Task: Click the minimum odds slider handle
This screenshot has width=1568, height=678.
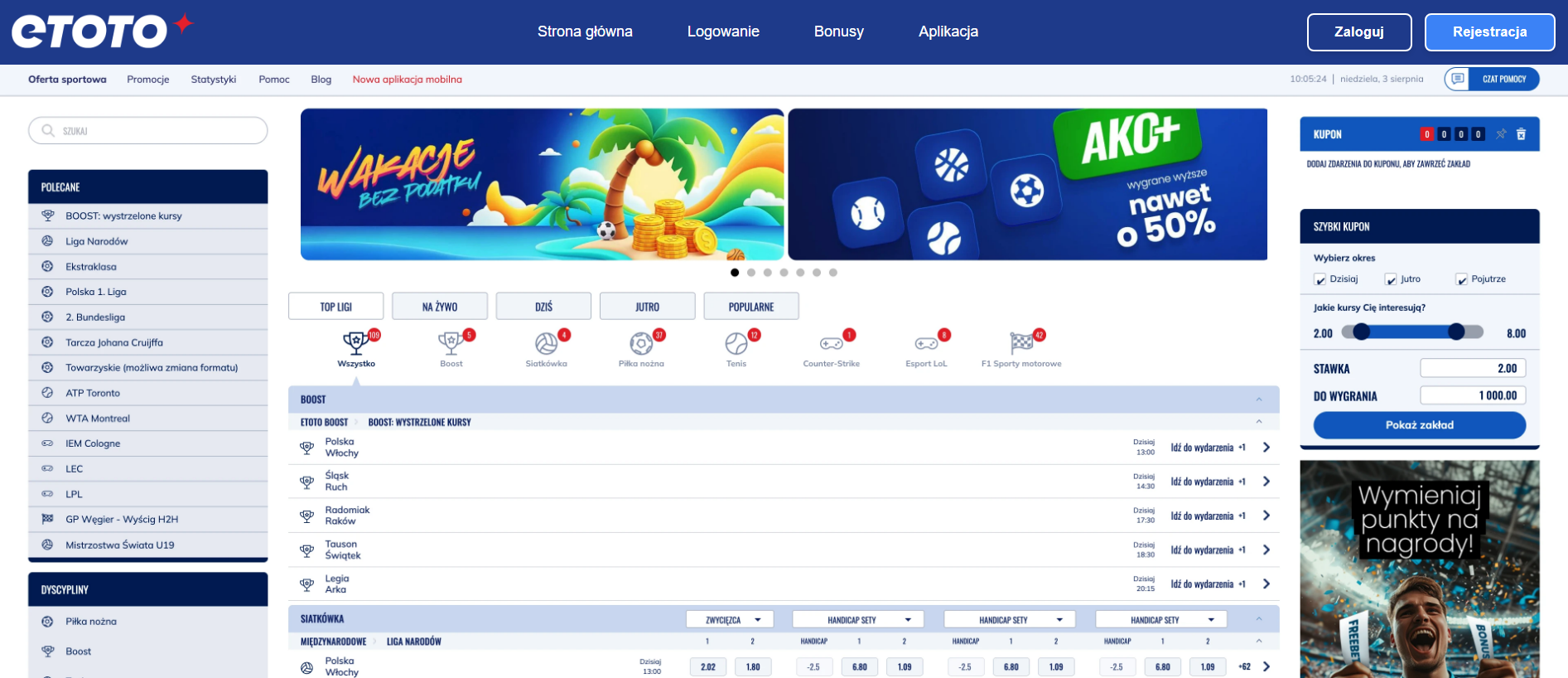Action: [1361, 332]
